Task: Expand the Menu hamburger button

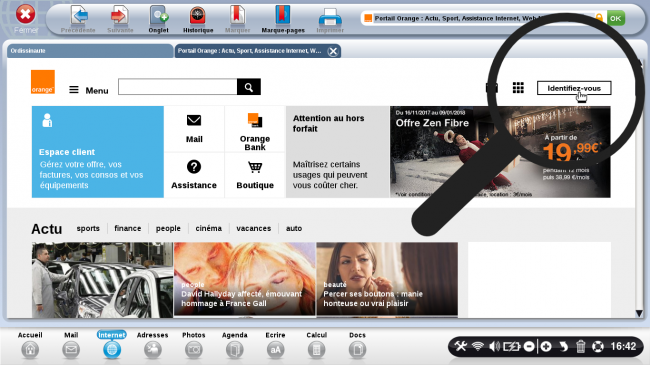Action: (88, 90)
